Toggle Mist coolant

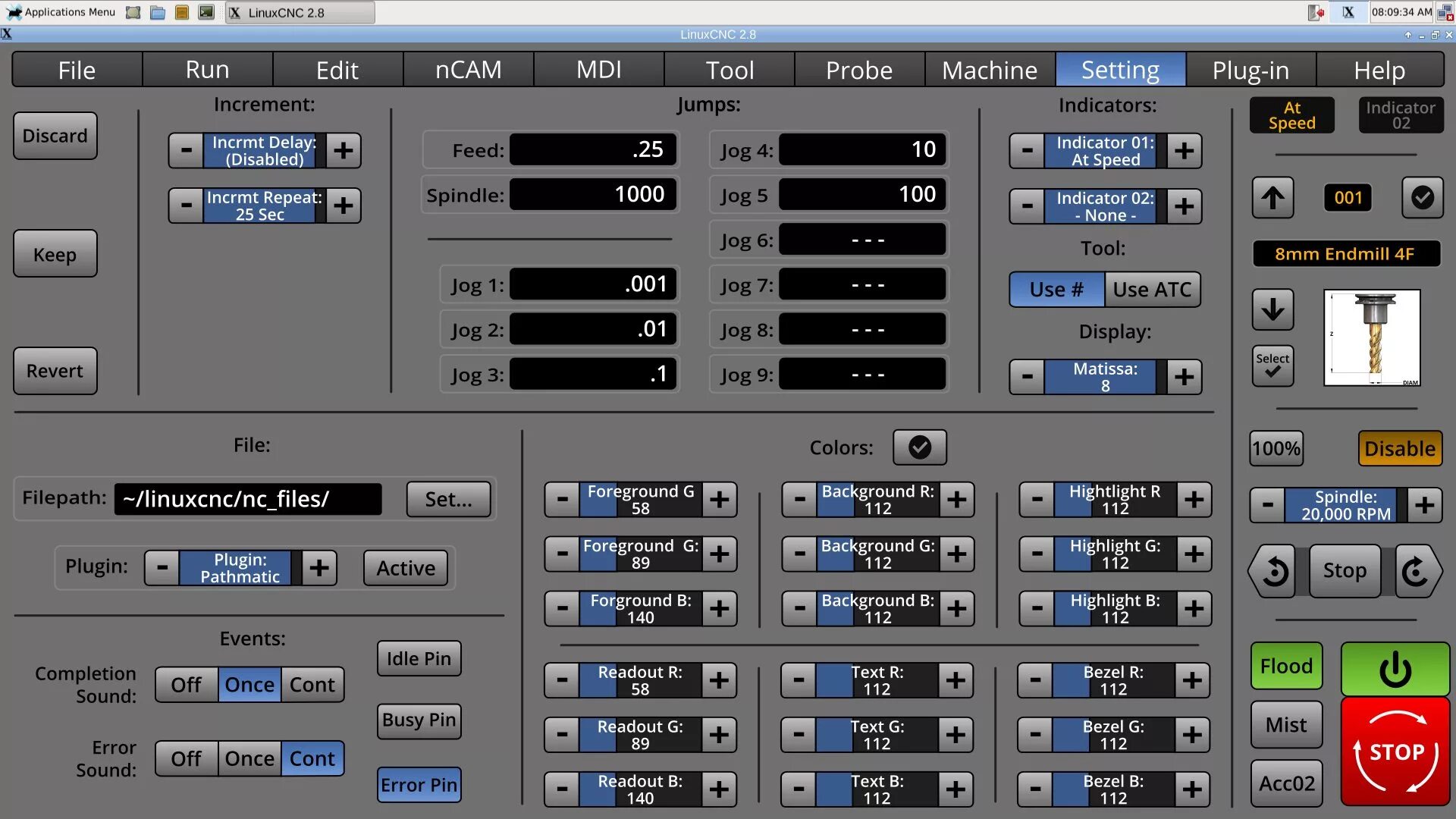click(x=1286, y=725)
